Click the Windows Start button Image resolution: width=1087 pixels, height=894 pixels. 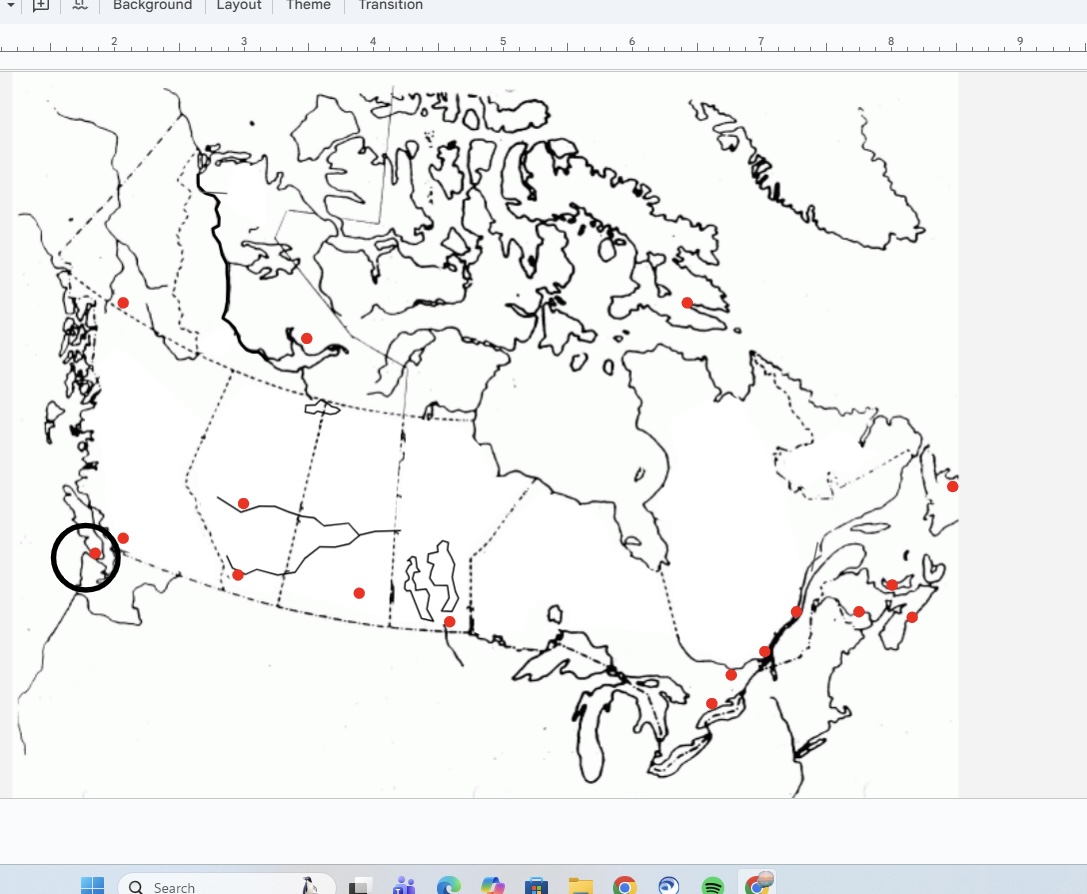pyautogui.click(x=93, y=885)
